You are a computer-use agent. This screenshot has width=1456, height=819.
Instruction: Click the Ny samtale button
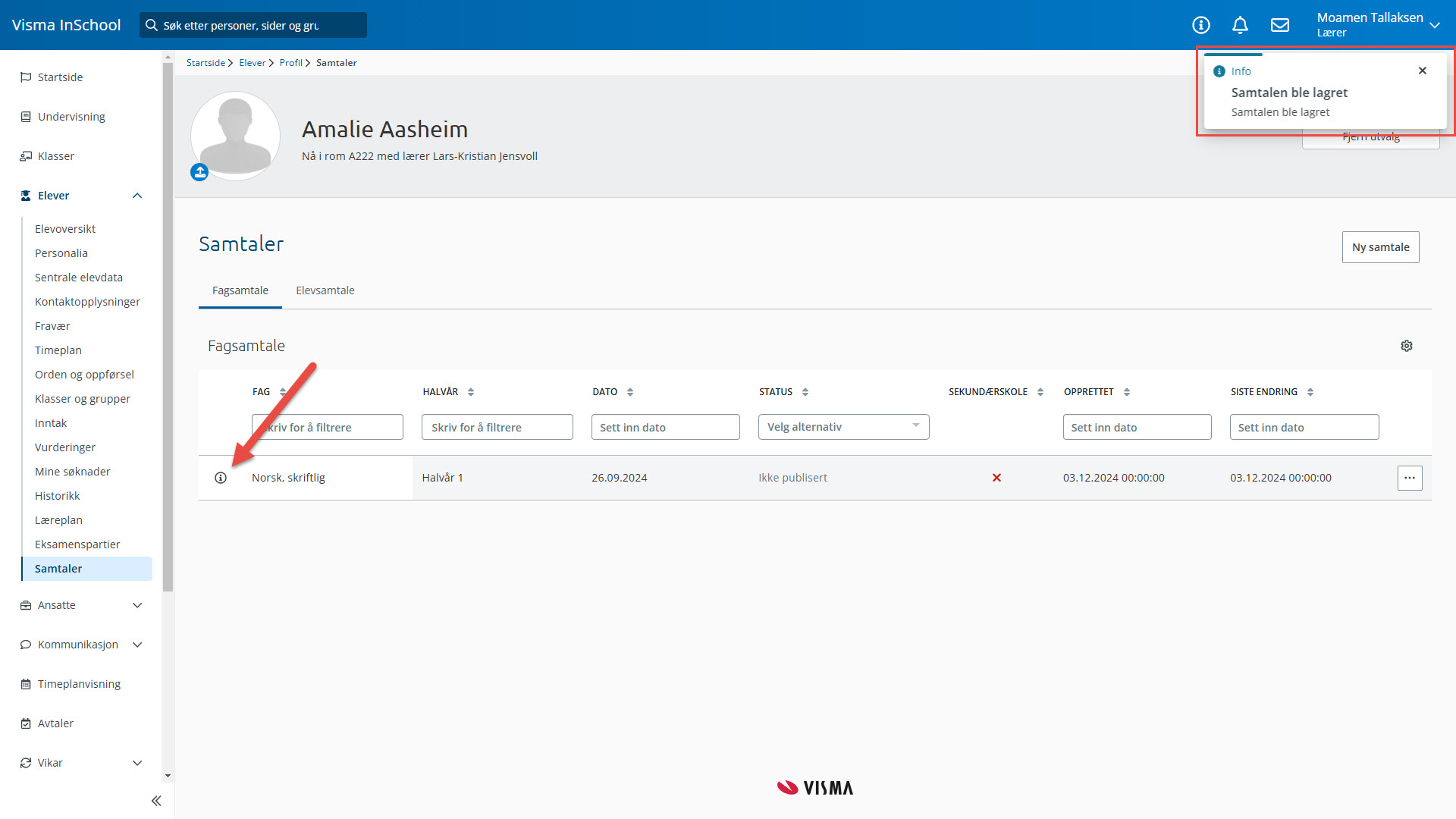click(x=1380, y=247)
